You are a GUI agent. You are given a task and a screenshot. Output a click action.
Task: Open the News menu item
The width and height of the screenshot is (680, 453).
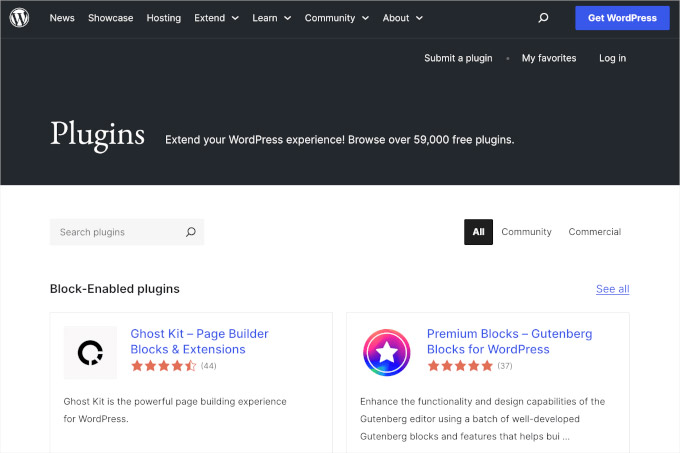[62, 18]
